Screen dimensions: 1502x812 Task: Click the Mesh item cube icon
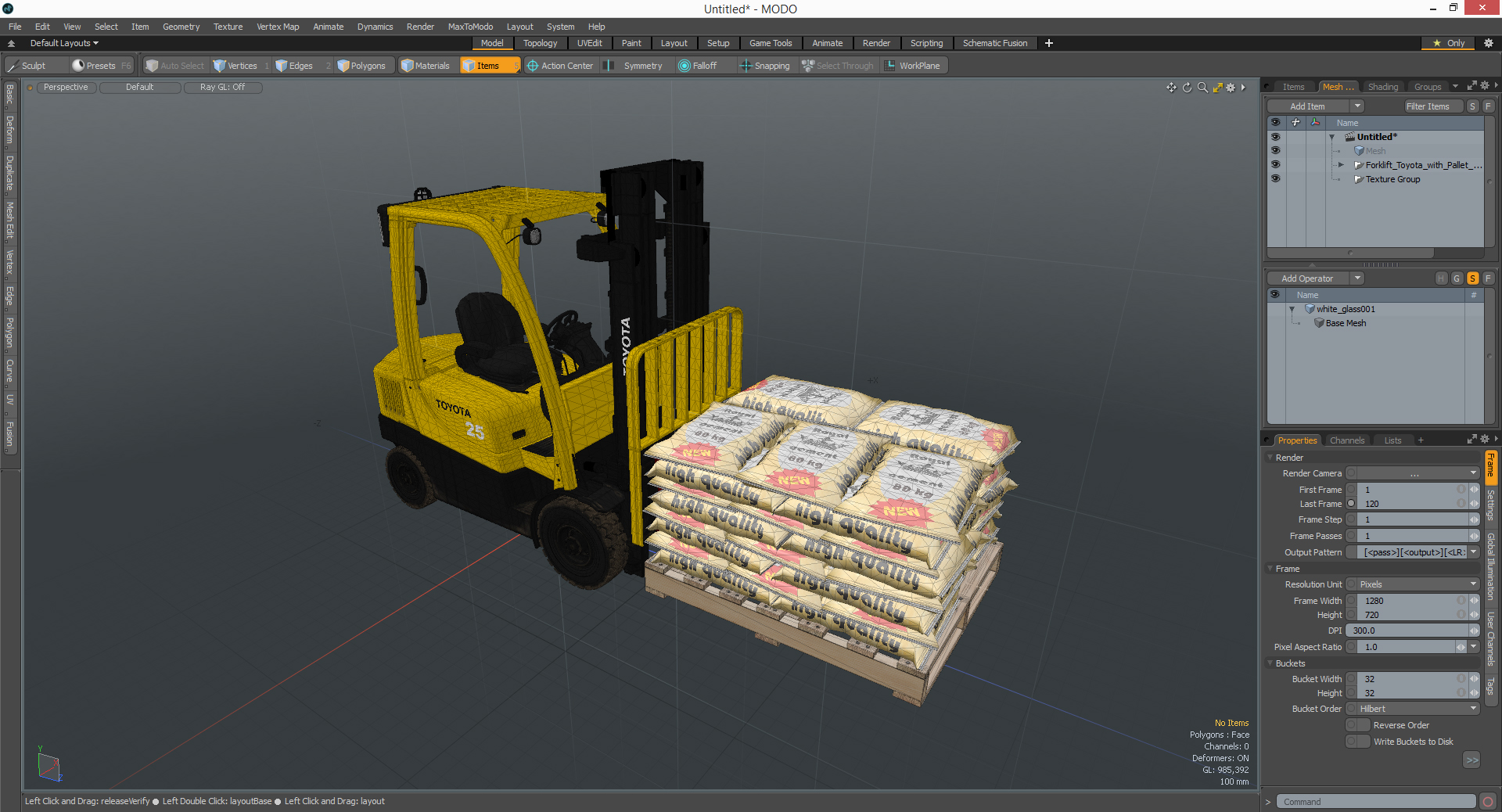[1359, 151]
